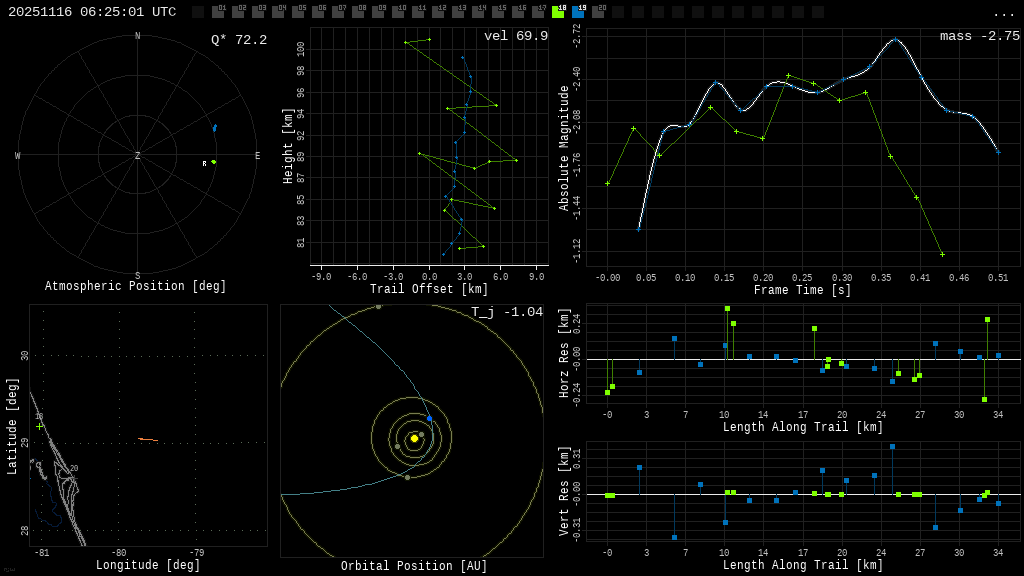This screenshot has height=576, width=1024.
Task: Click the blue Earth dot on the orbit
Action: (x=430, y=419)
